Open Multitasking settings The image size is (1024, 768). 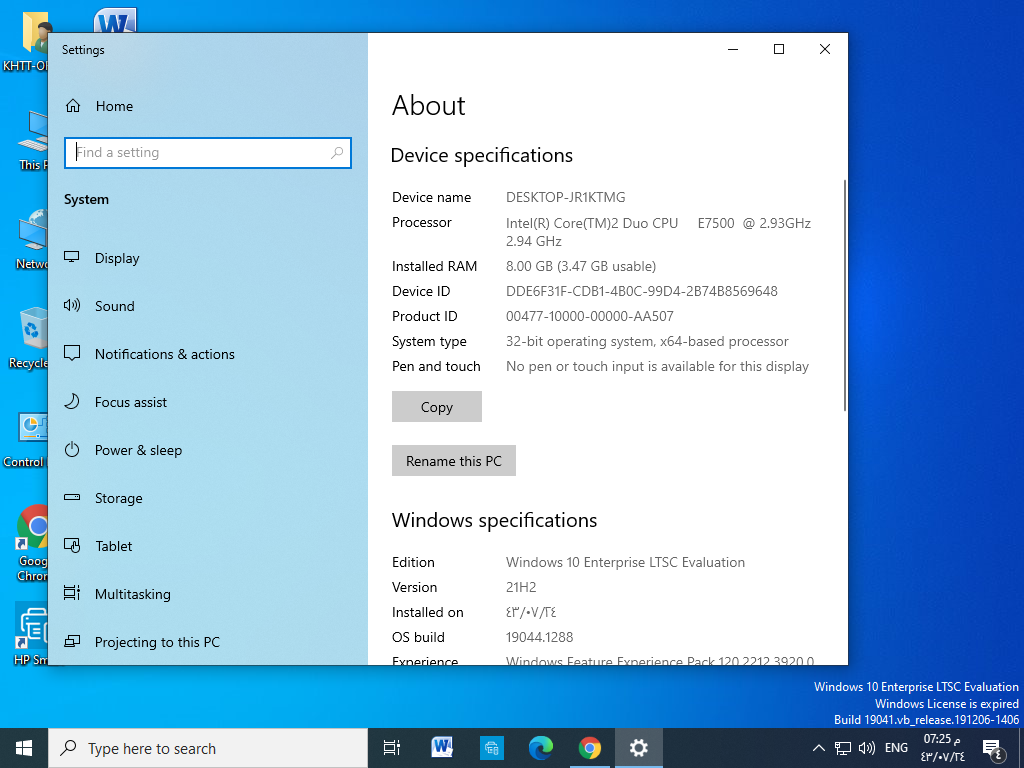pos(208,594)
